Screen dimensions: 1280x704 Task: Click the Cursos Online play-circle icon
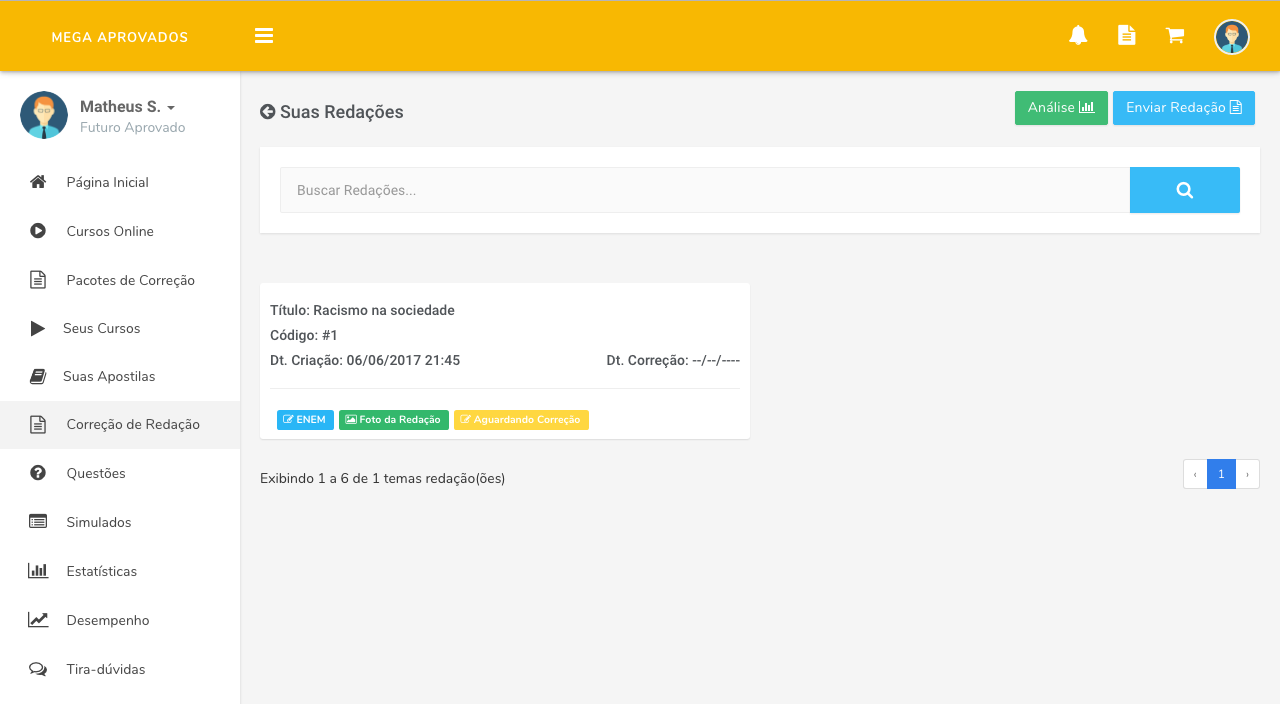(38, 231)
